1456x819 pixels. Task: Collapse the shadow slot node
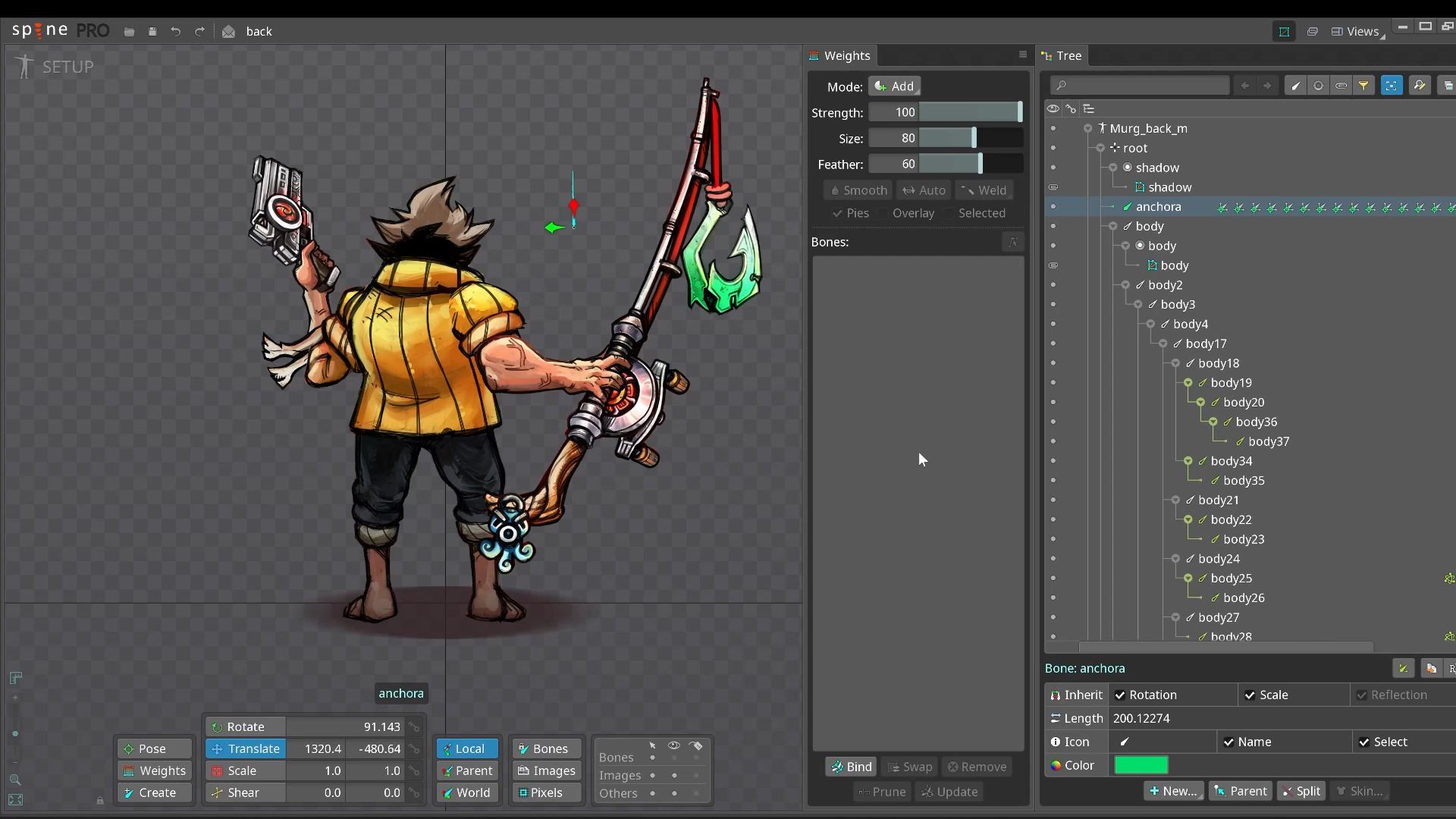(1113, 168)
